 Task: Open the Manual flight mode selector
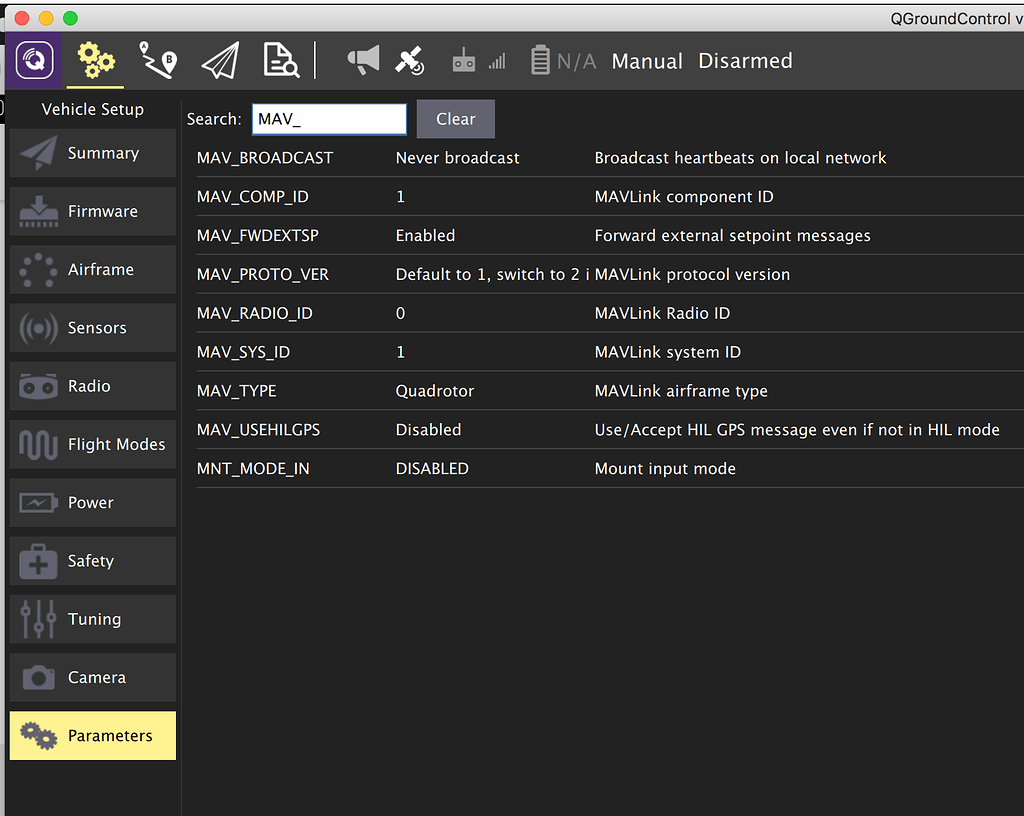(647, 61)
